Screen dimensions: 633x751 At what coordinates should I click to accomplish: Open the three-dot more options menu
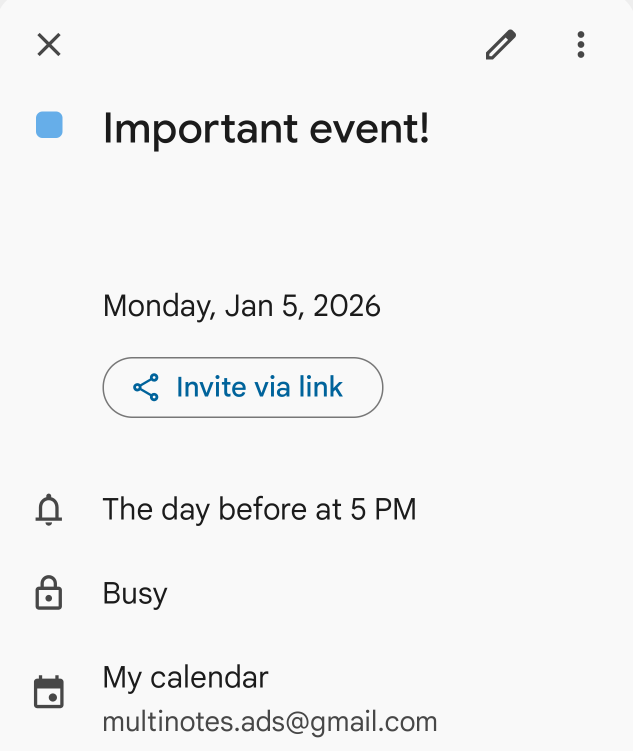coord(581,45)
